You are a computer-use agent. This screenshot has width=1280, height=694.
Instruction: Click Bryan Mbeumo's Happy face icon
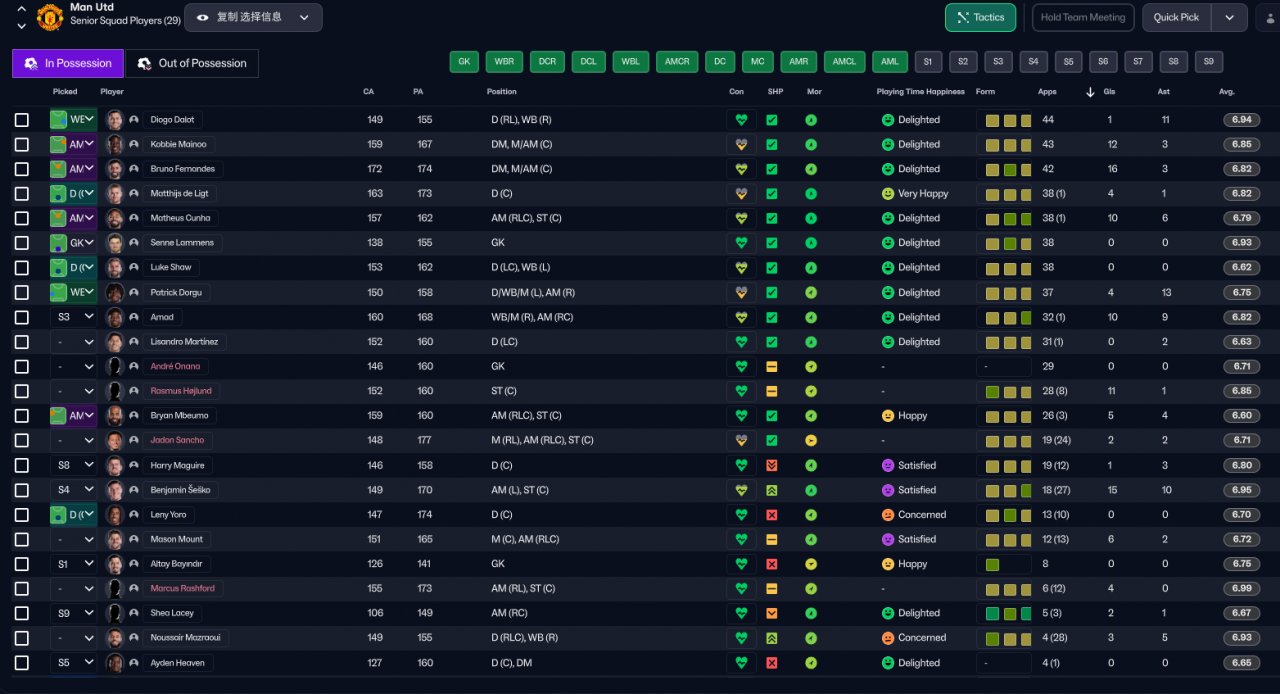pos(887,416)
